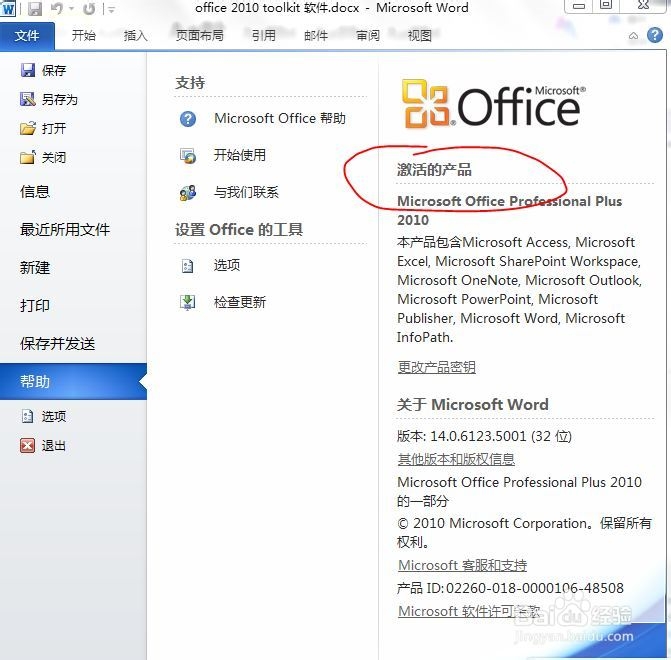Switch to the 邮件 ribbon tab
The image size is (671, 660).
pos(316,36)
